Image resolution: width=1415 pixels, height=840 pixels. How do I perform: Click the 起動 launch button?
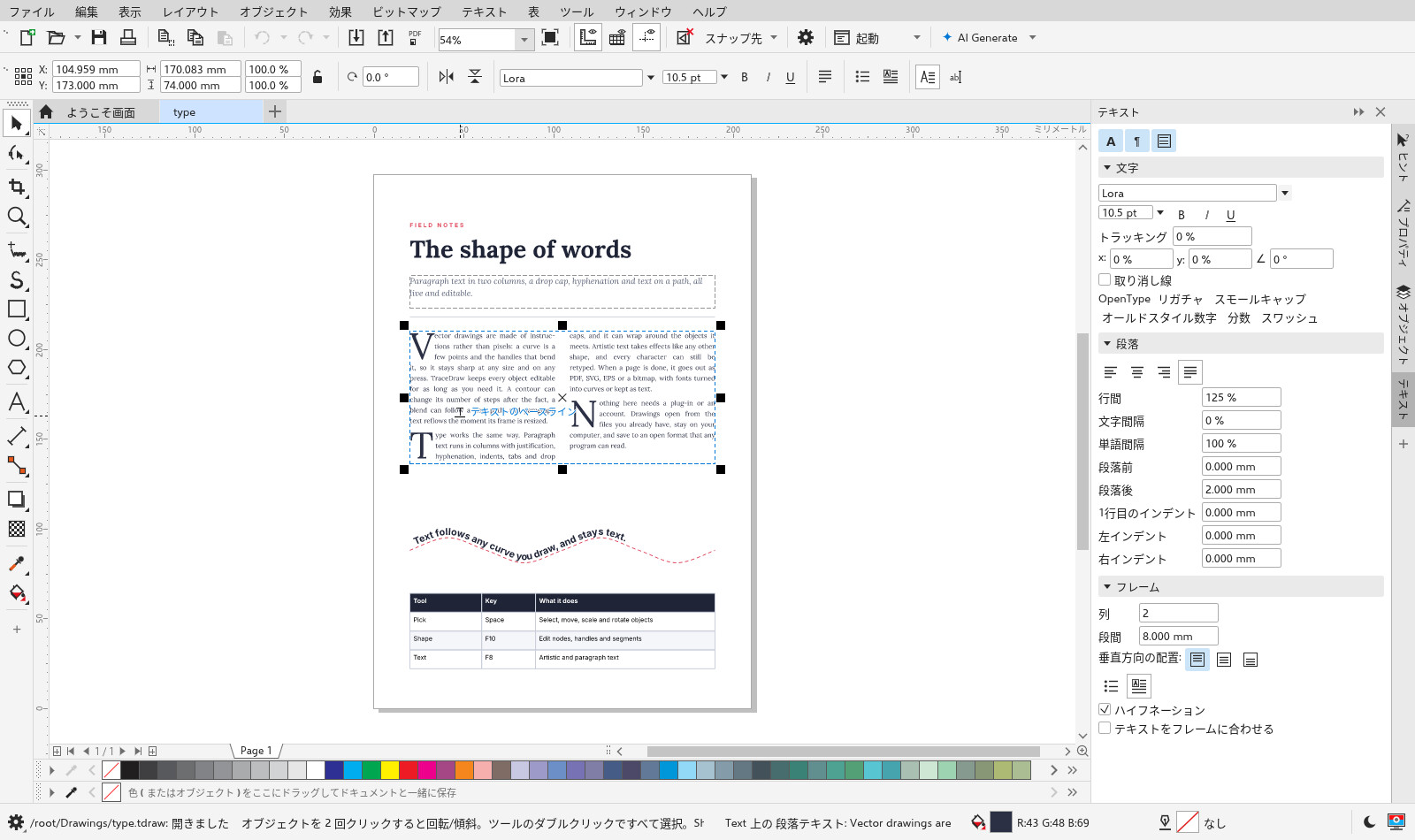857,37
